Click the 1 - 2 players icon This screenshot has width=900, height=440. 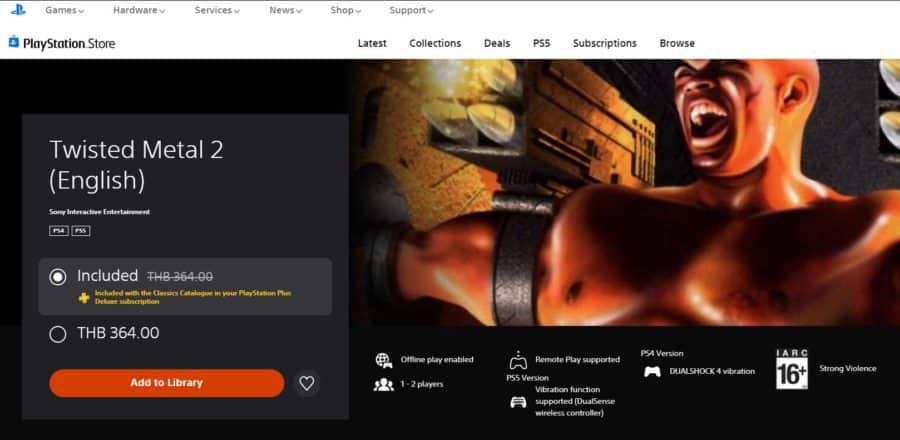(x=383, y=384)
